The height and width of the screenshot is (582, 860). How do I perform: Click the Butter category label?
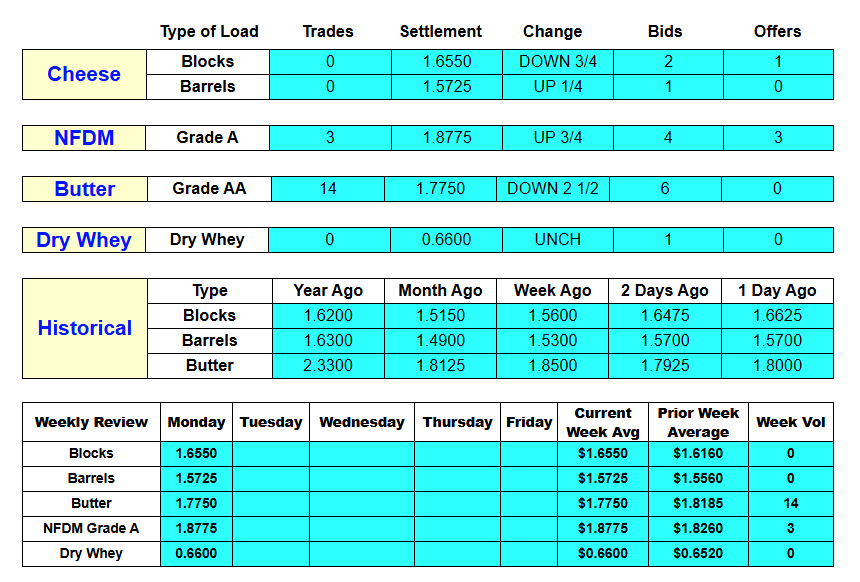pyautogui.click(x=84, y=189)
